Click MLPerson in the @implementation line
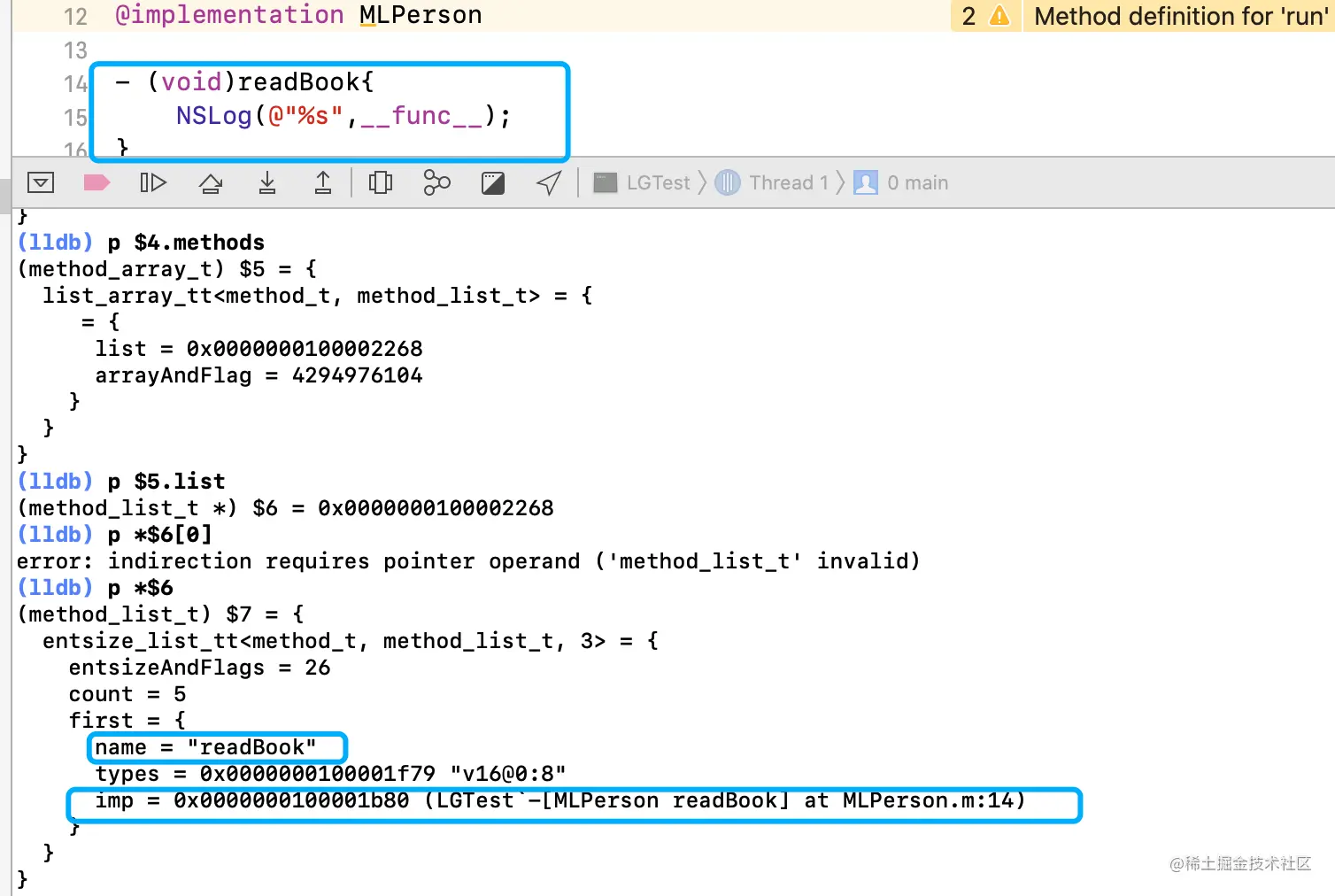This screenshot has width=1335, height=896. 421,15
